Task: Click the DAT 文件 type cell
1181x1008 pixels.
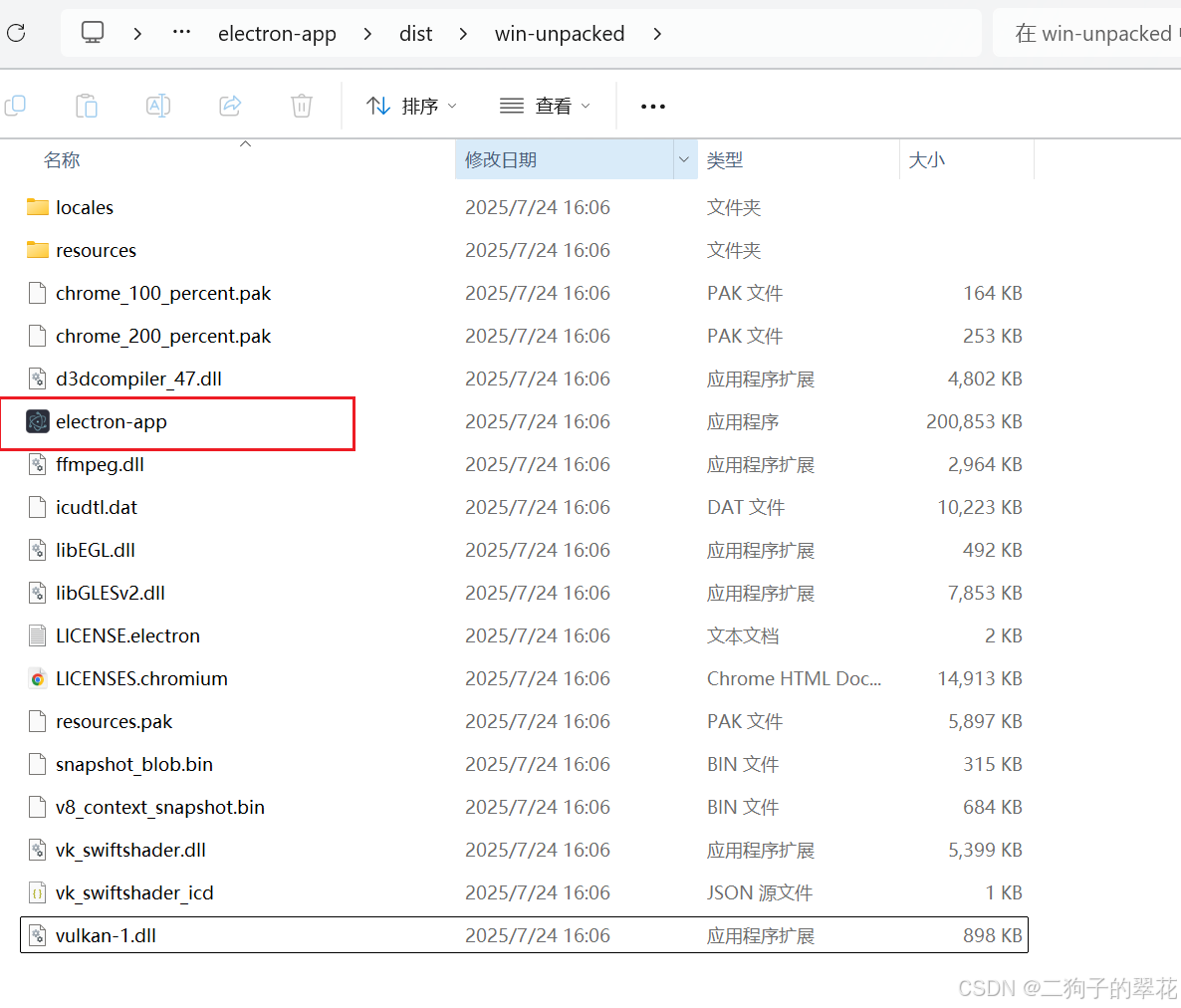Action: click(746, 508)
